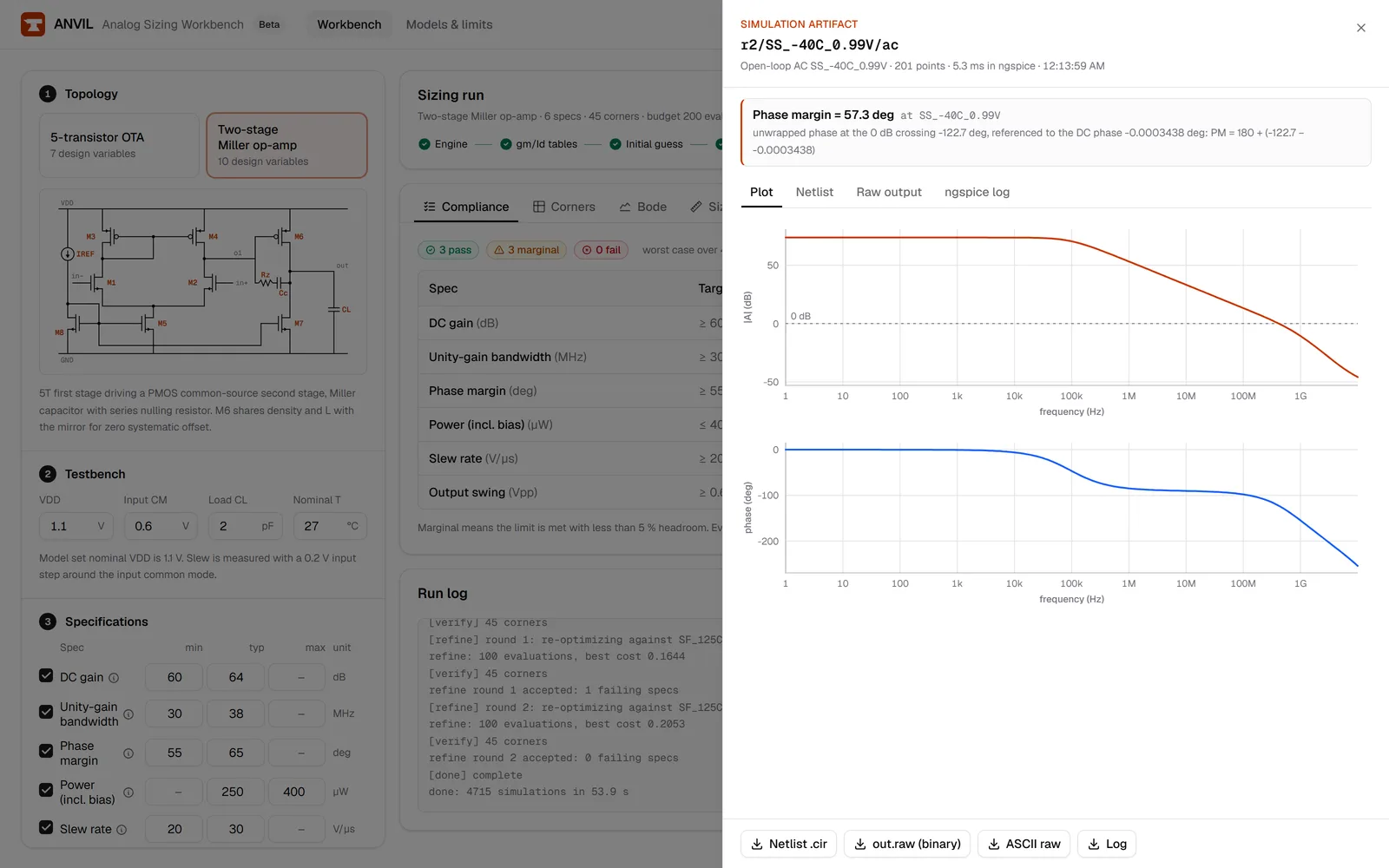
Task: Download the Log file
Action: click(x=1107, y=844)
